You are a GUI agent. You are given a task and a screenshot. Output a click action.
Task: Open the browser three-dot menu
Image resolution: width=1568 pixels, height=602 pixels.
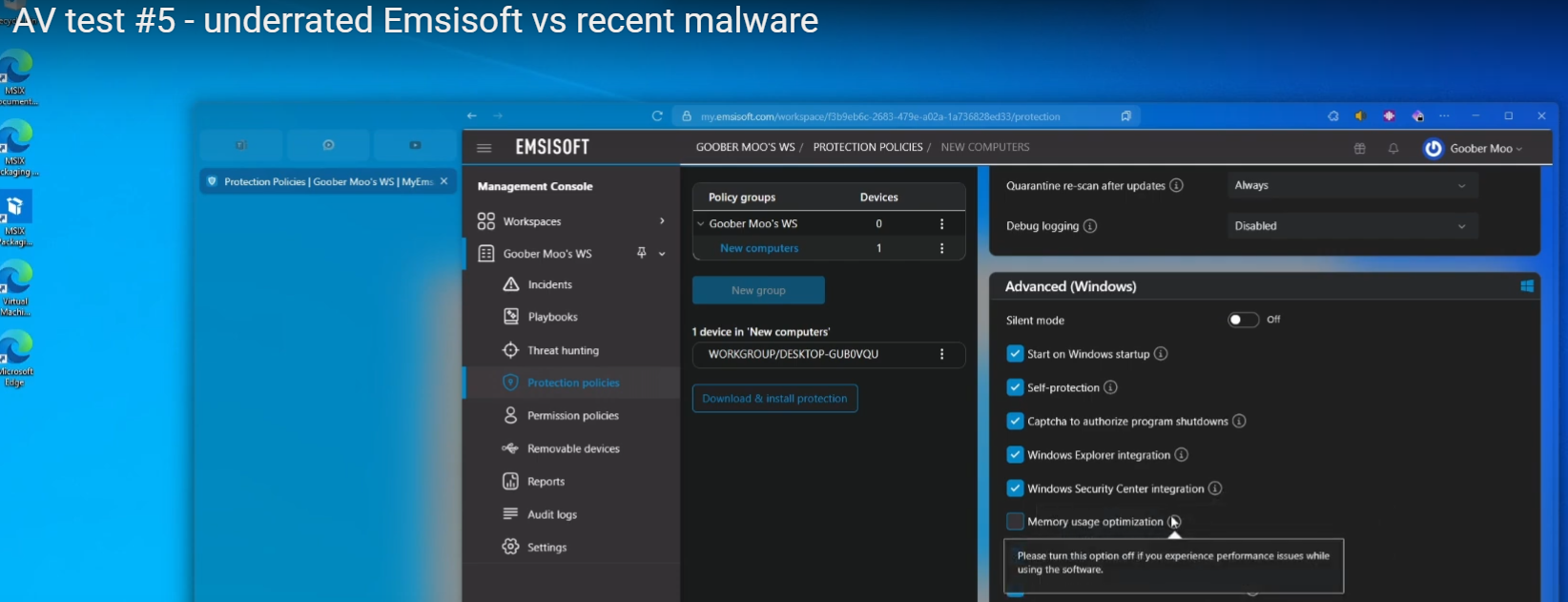(x=1444, y=115)
